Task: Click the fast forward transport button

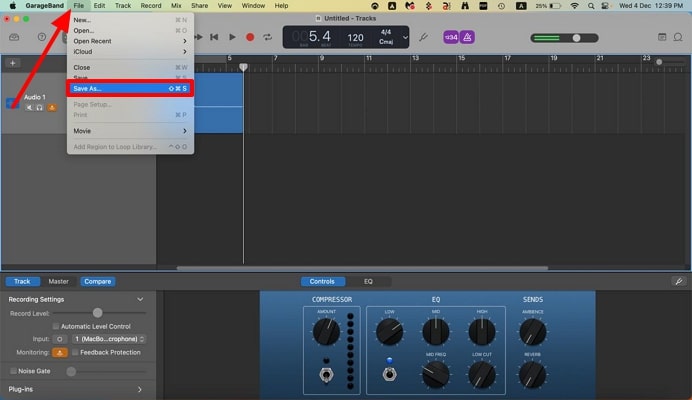Action: tap(199, 37)
